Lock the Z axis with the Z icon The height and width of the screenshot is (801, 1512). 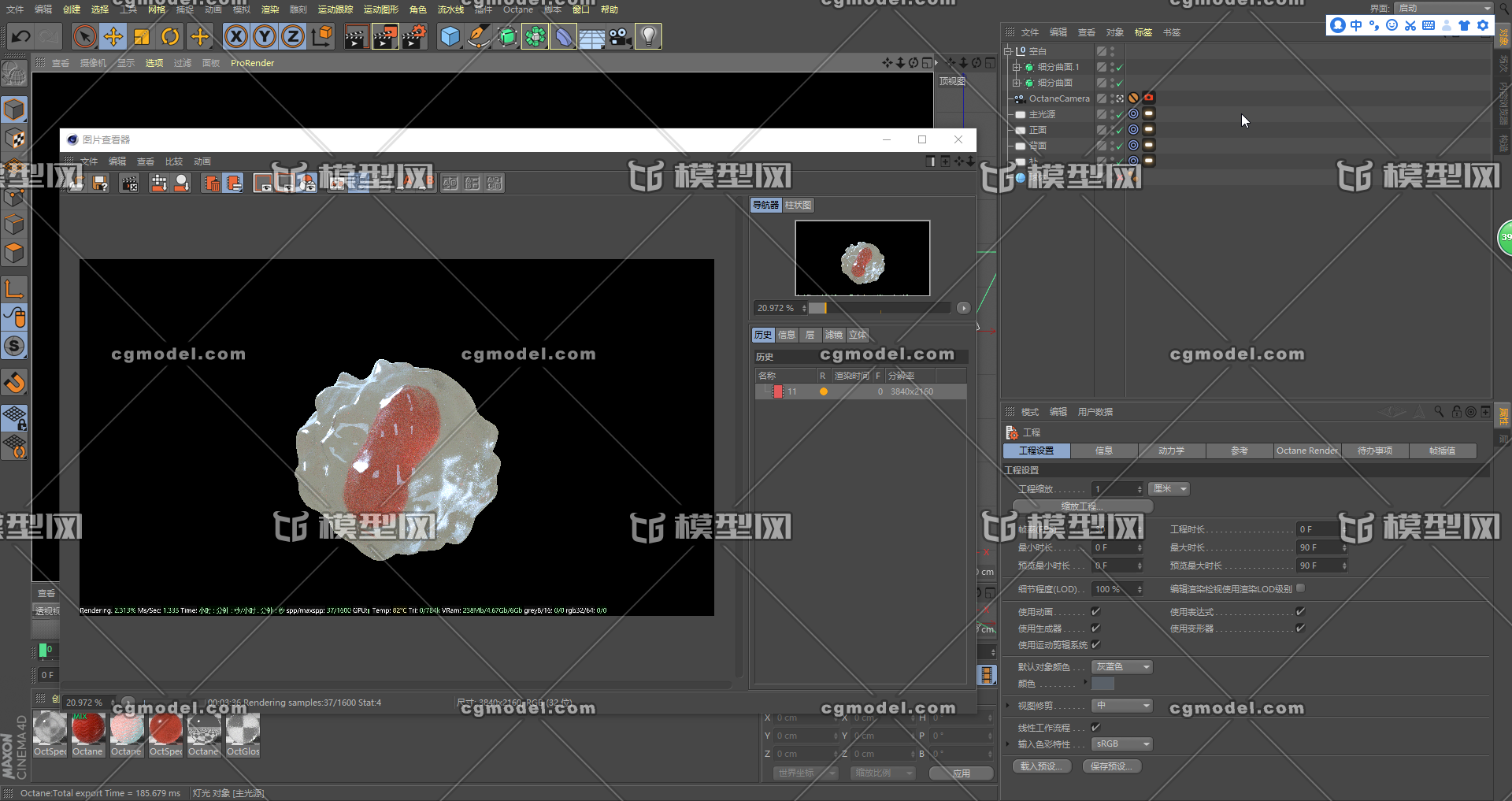[292, 36]
